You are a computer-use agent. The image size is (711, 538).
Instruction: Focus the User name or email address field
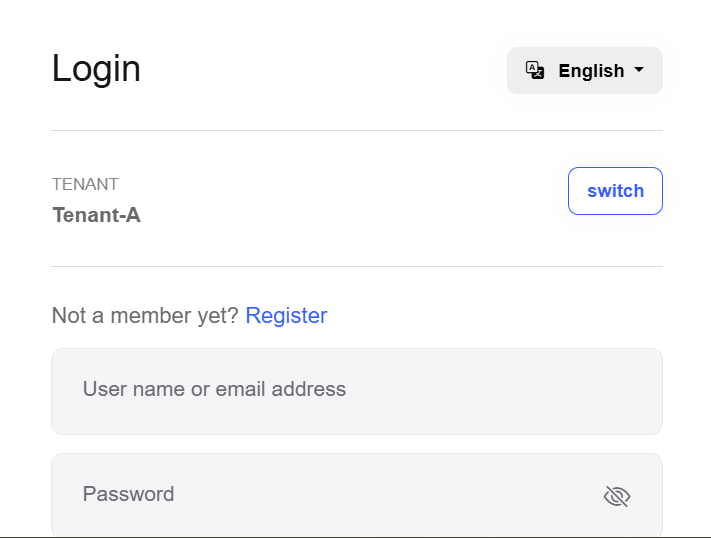pos(356,391)
